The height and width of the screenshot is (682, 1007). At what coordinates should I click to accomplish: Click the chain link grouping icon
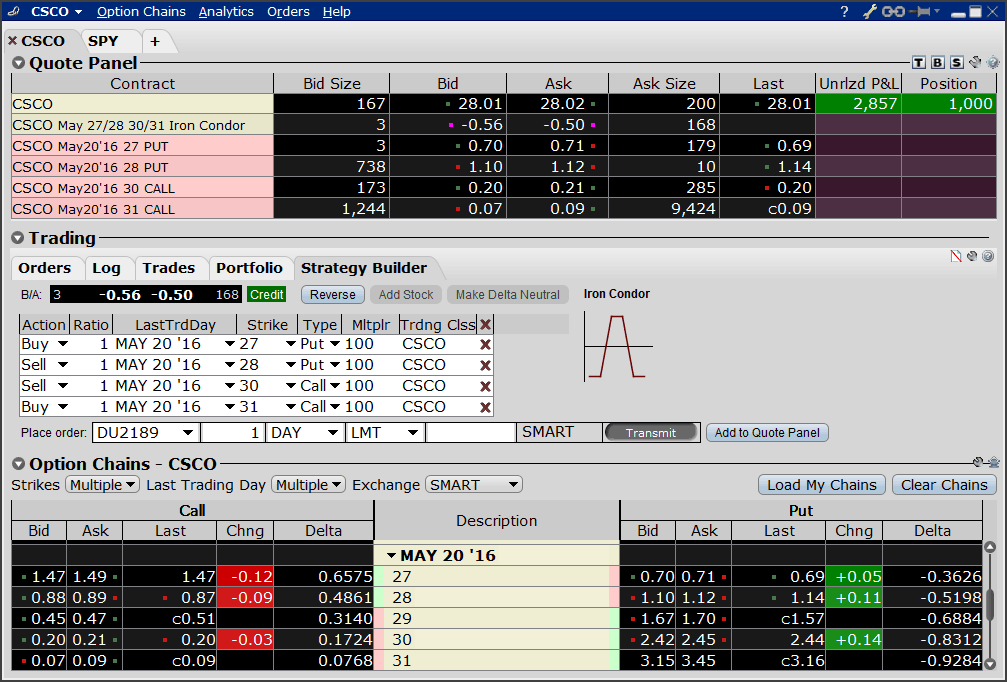tap(893, 12)
